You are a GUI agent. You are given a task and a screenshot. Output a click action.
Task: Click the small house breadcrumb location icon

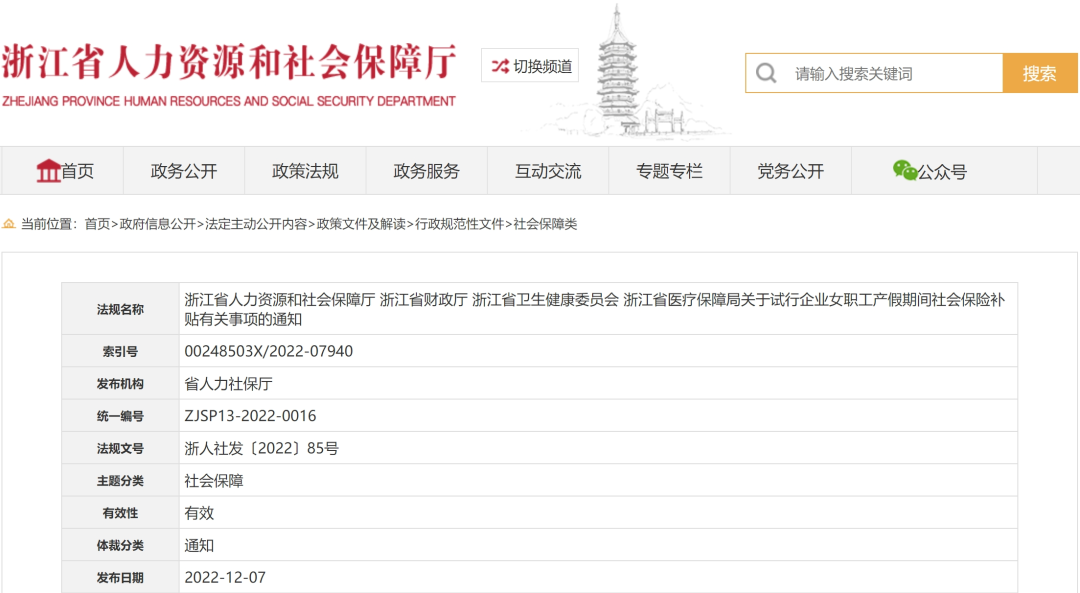click(x=9, y=224)
